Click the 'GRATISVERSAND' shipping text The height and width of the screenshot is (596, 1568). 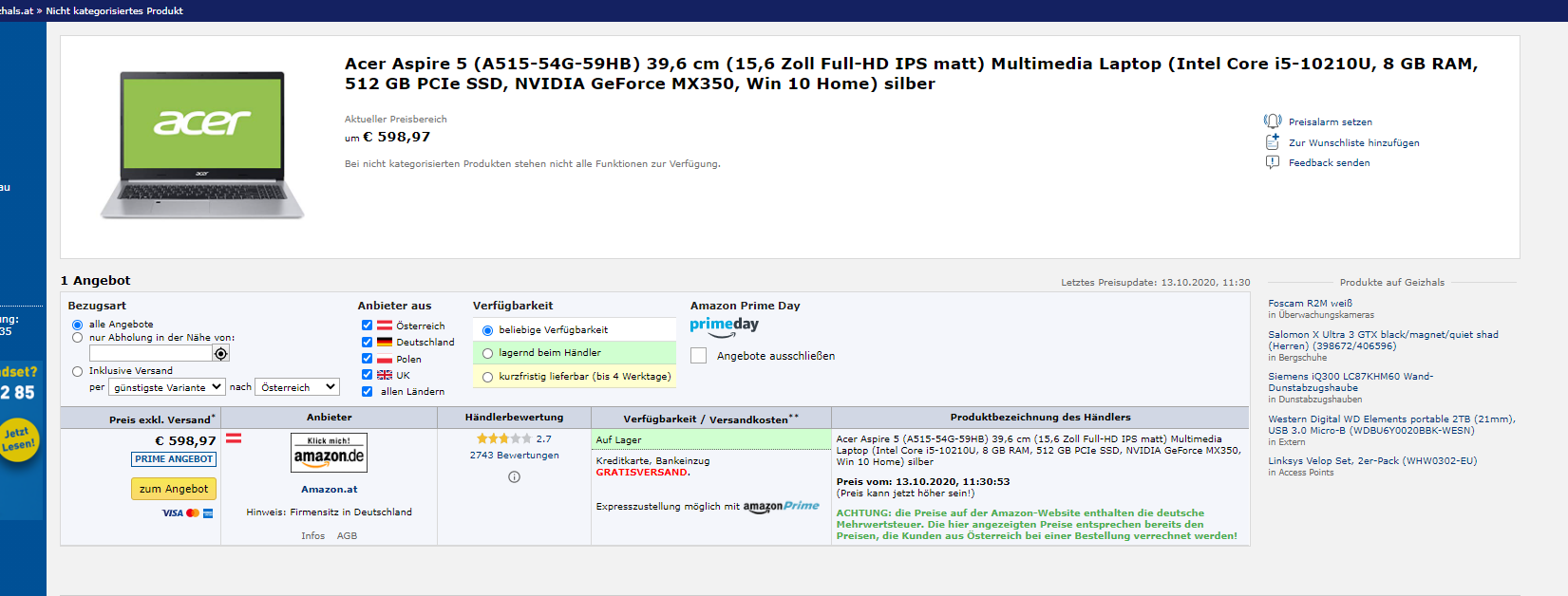(641, 473)
